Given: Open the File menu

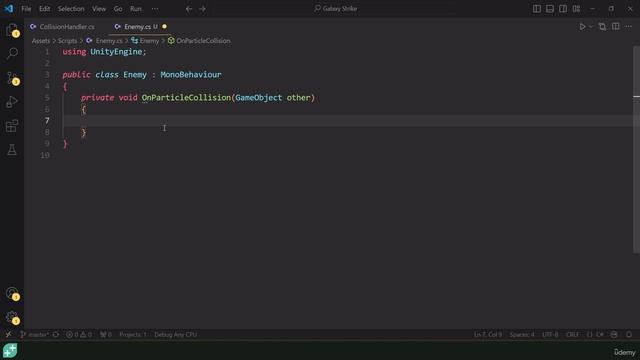Looking at the screenshot, I should pyautogui.click(x=26, y=9).
